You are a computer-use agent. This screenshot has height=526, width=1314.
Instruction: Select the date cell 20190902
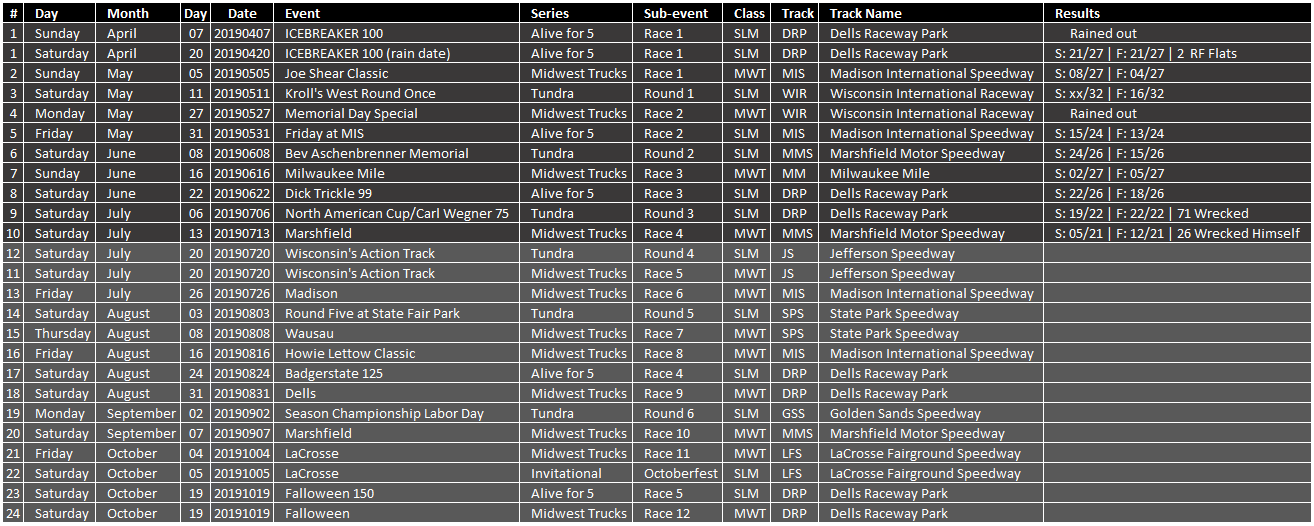pyautogui.click(x=244, y=413)
